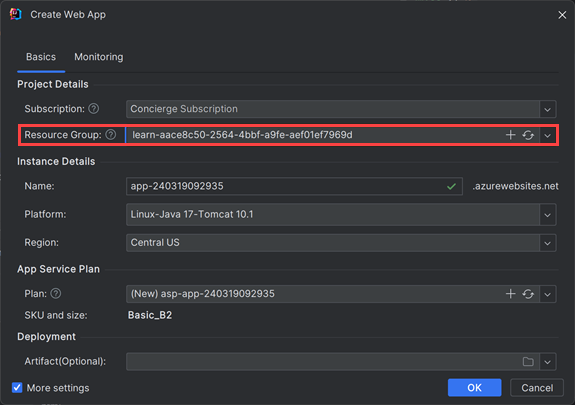Switch to the Monitoring tab

point(99,57)
